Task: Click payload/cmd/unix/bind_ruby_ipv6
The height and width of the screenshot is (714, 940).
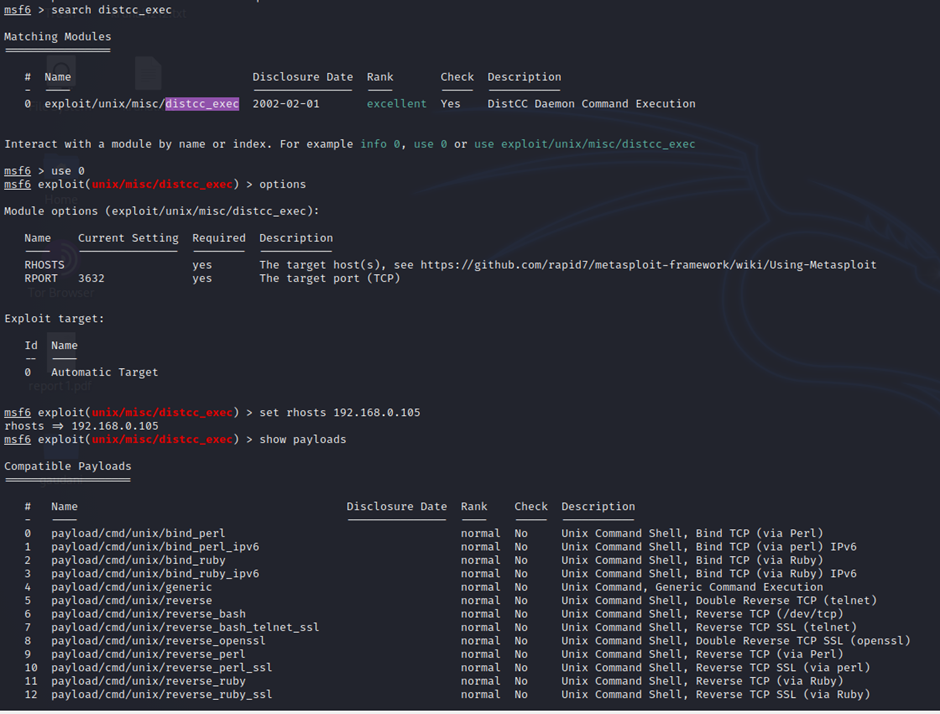Action: click(155, 574)
